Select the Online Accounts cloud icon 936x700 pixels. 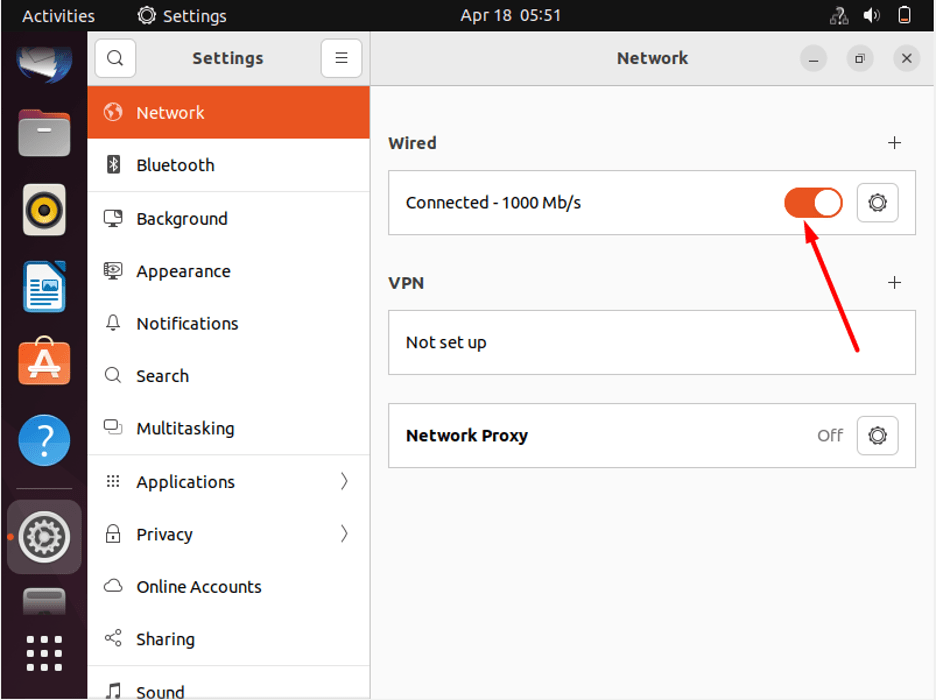click(x=113, y=586)
